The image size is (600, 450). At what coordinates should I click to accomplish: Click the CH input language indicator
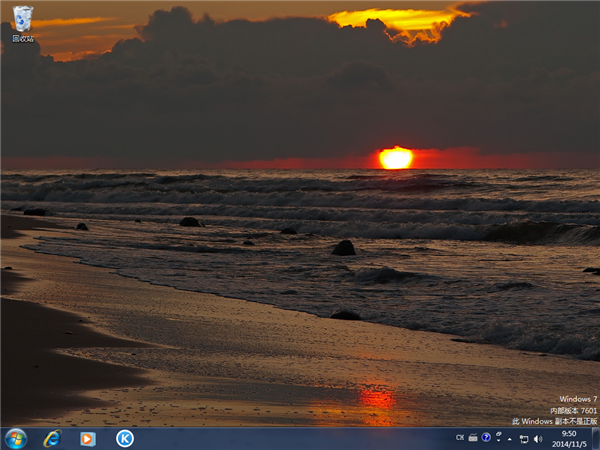click(x=460, y=438)
